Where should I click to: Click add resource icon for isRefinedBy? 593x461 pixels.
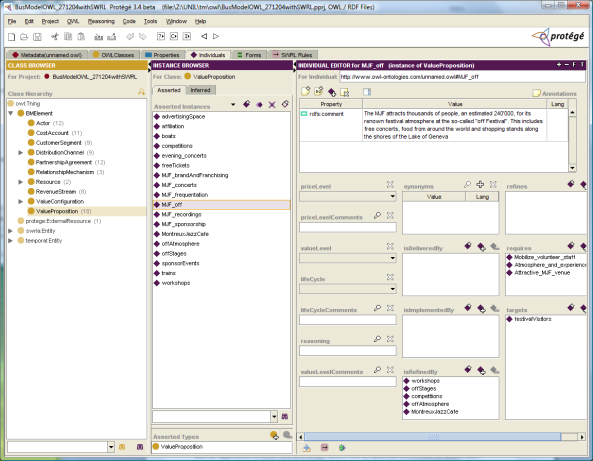coord(481,370)
